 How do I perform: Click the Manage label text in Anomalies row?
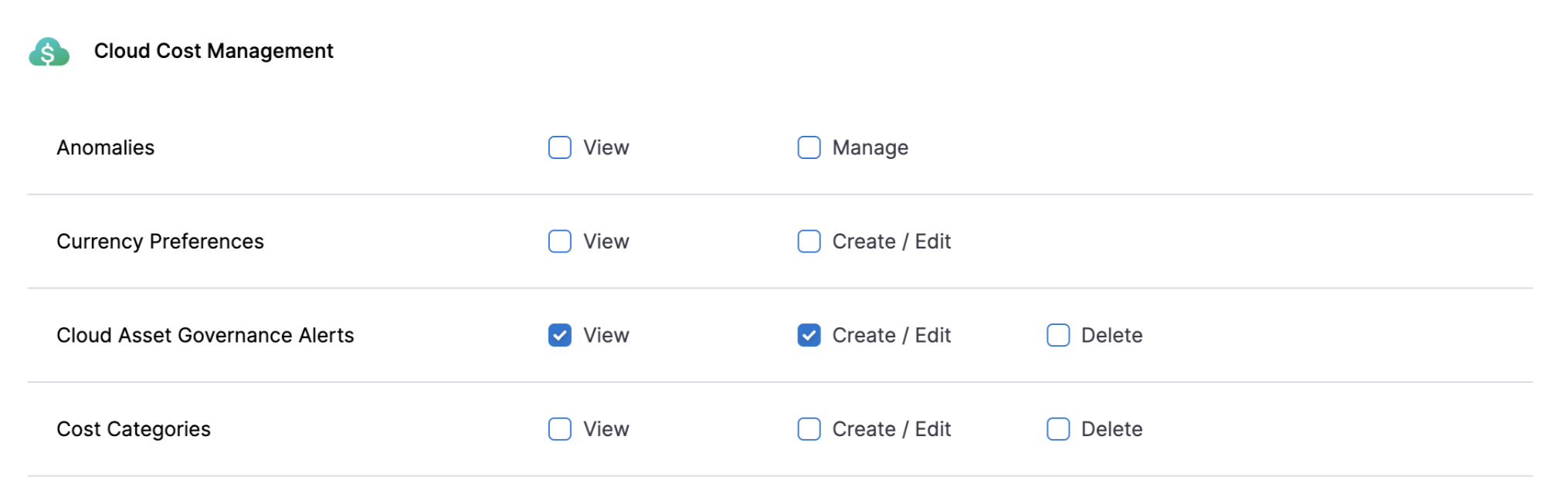[x=870, y=147]
